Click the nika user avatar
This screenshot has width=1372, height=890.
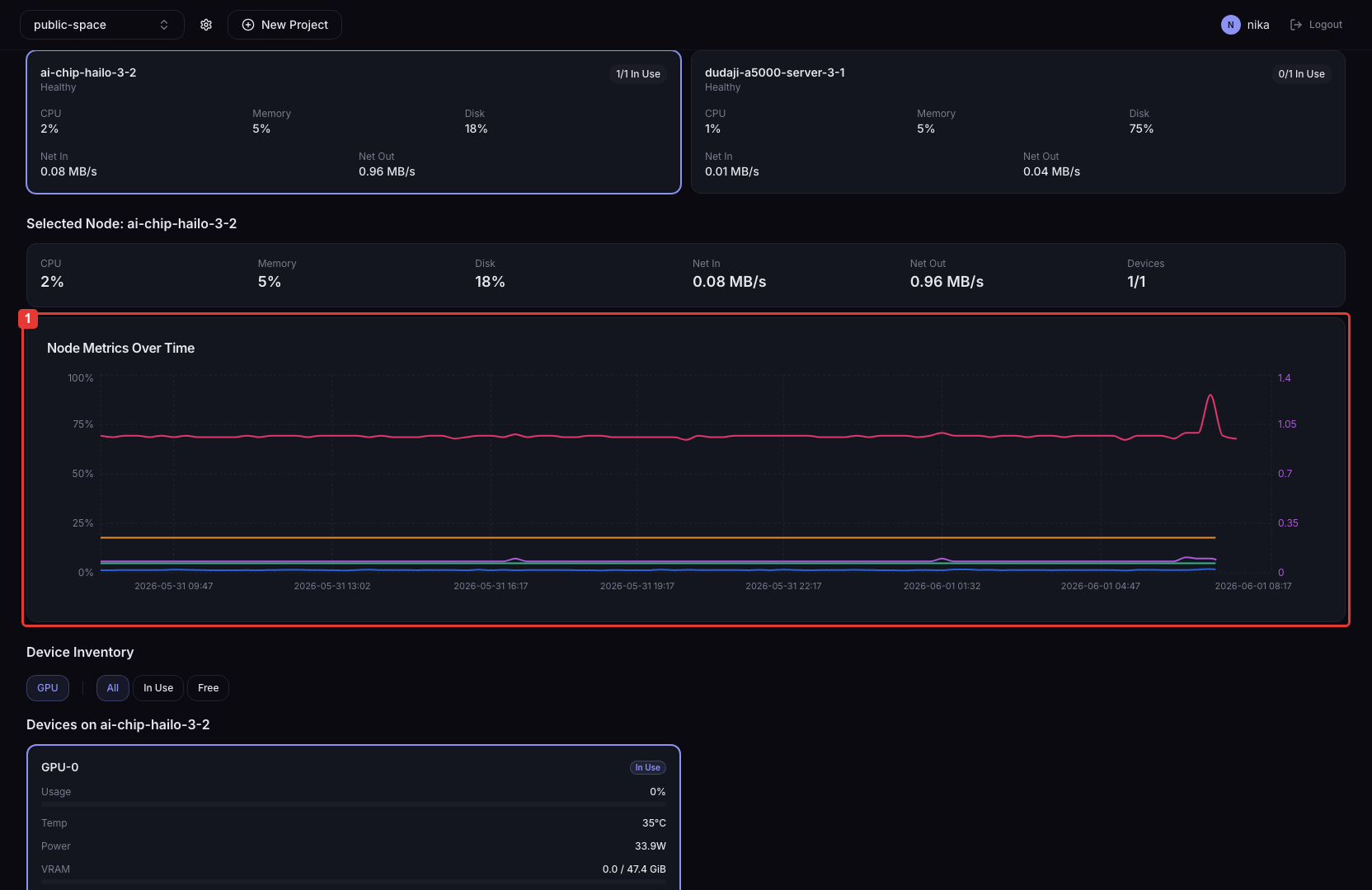1230,25
